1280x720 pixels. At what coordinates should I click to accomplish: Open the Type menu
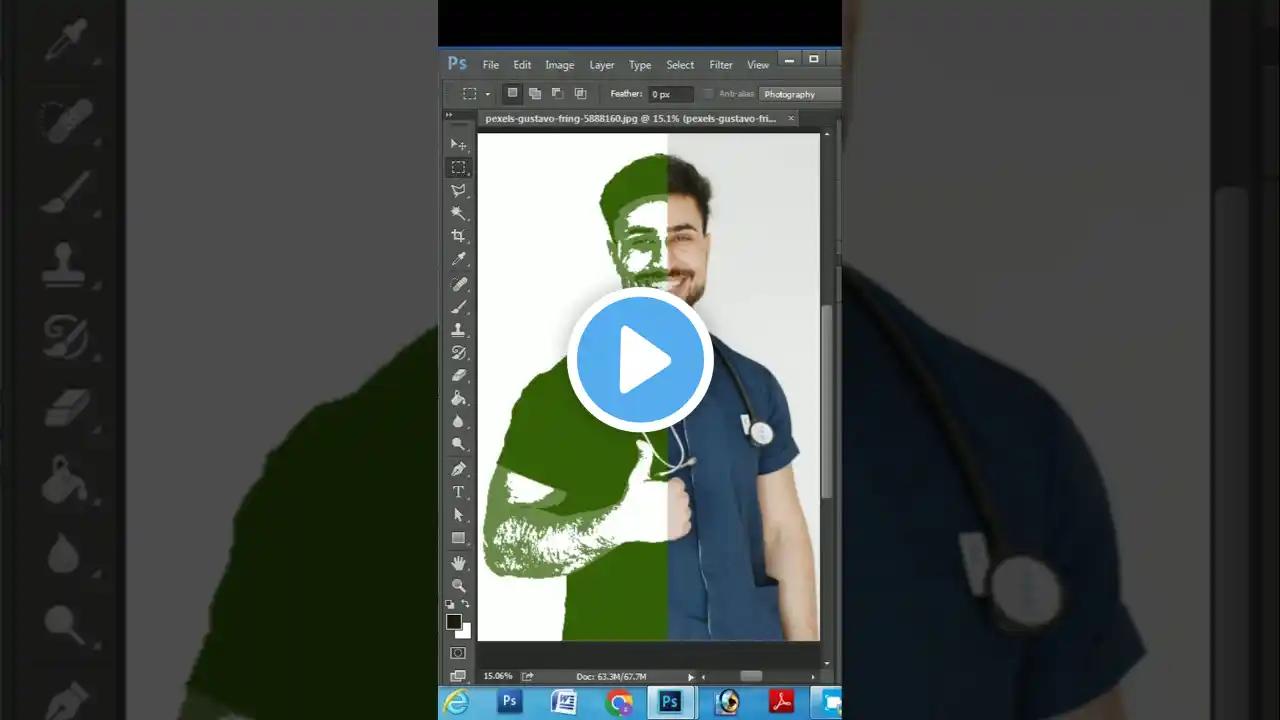640,65
